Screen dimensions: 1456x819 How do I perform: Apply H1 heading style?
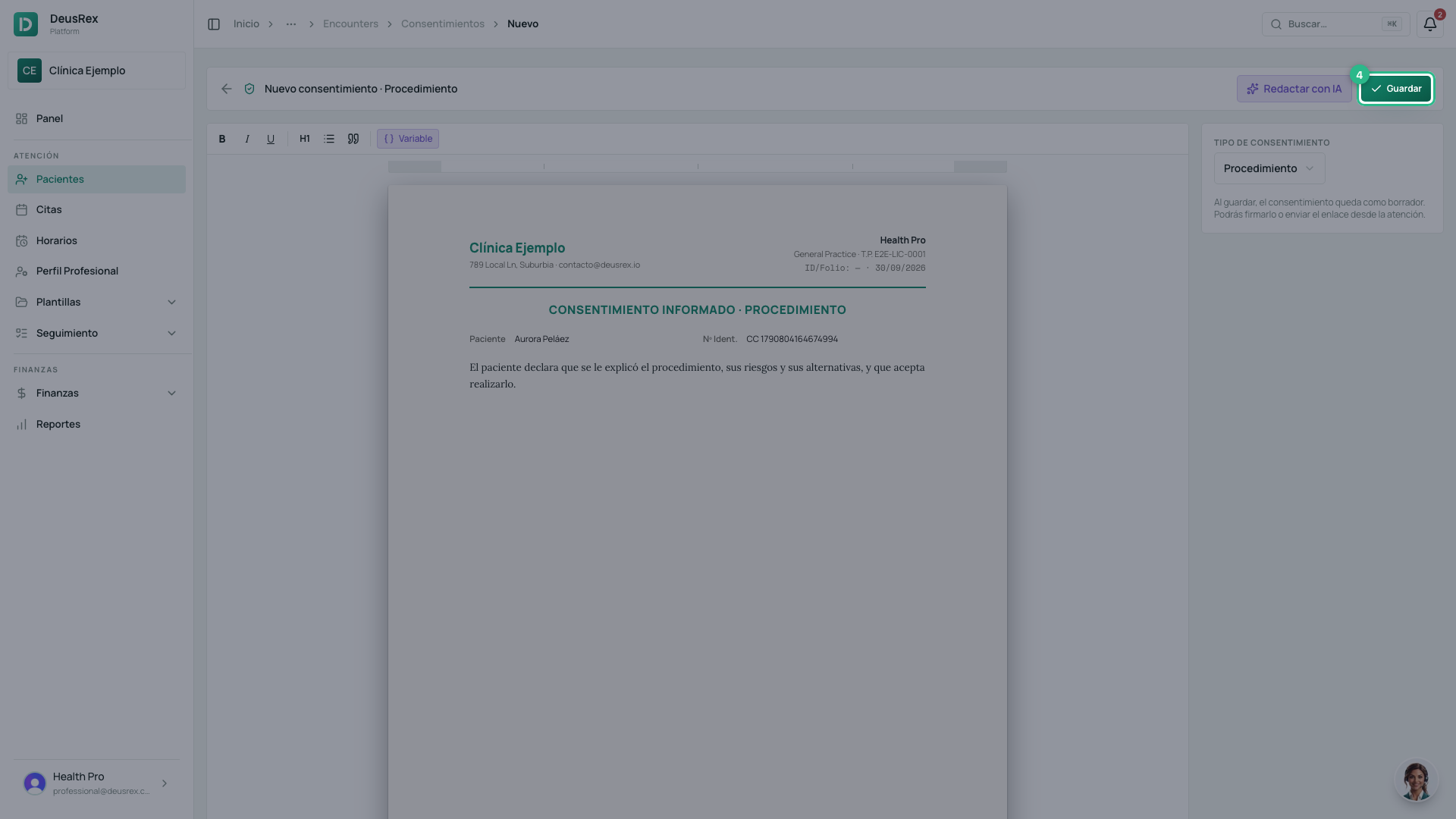point(305,139)
